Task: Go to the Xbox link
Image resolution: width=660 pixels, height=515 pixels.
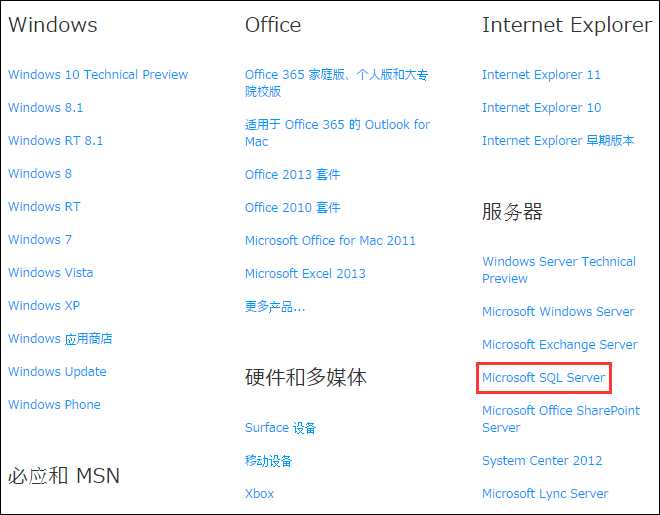Action: [x=259, y=494]
